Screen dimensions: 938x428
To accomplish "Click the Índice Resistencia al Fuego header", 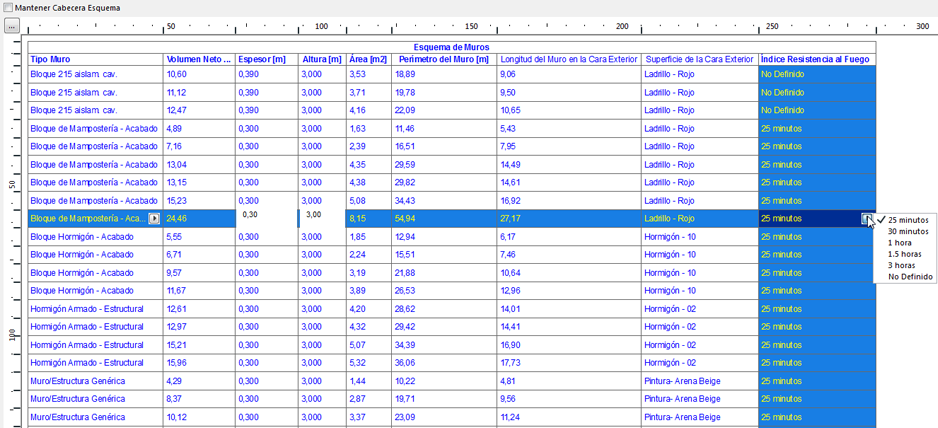I will tap(816, 60).
